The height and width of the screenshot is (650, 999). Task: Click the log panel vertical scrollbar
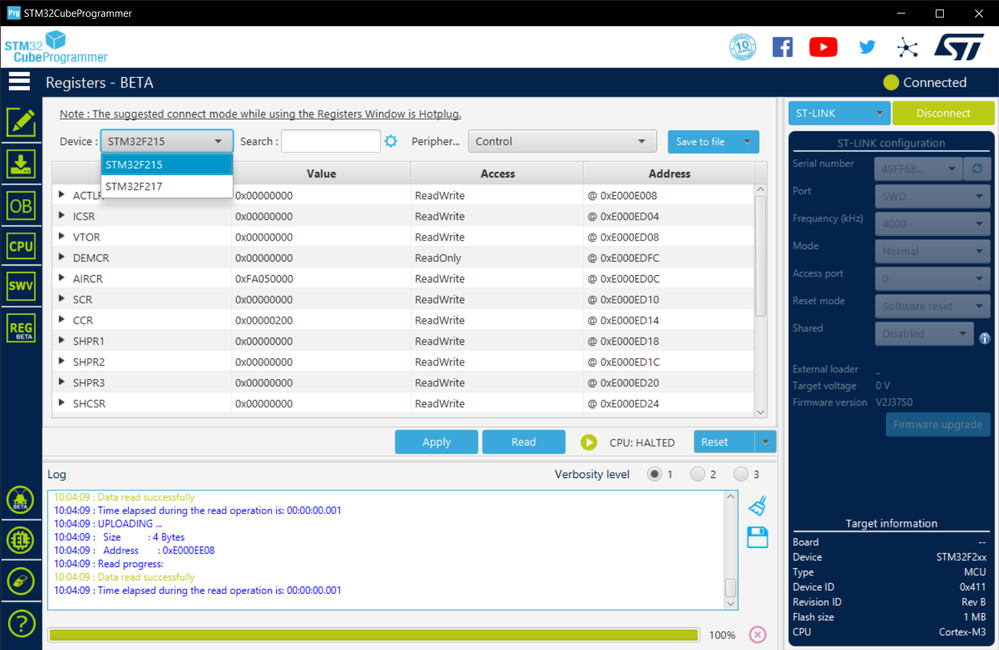(731, 587)
